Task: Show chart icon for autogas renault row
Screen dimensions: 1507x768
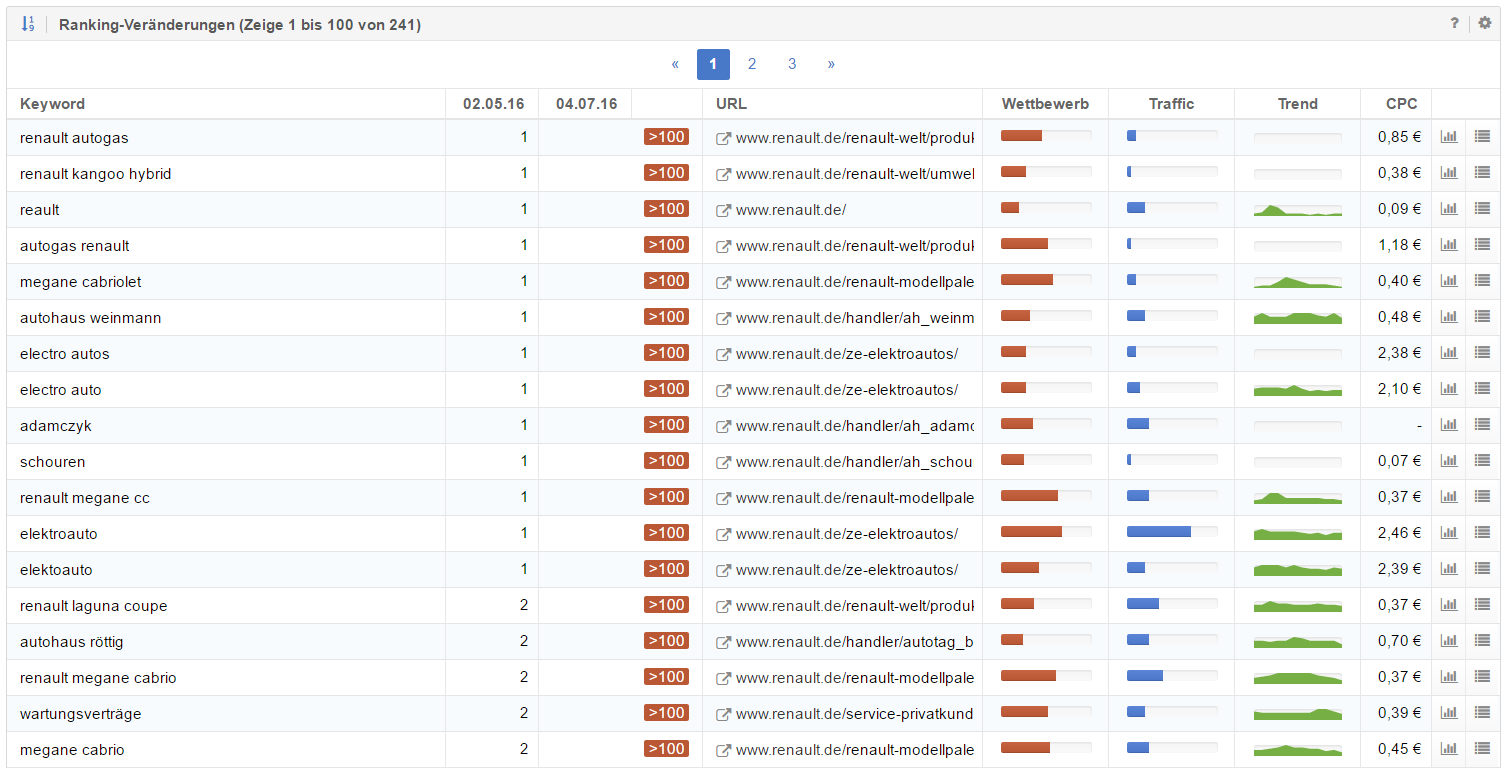Action: pos(1449,245)
